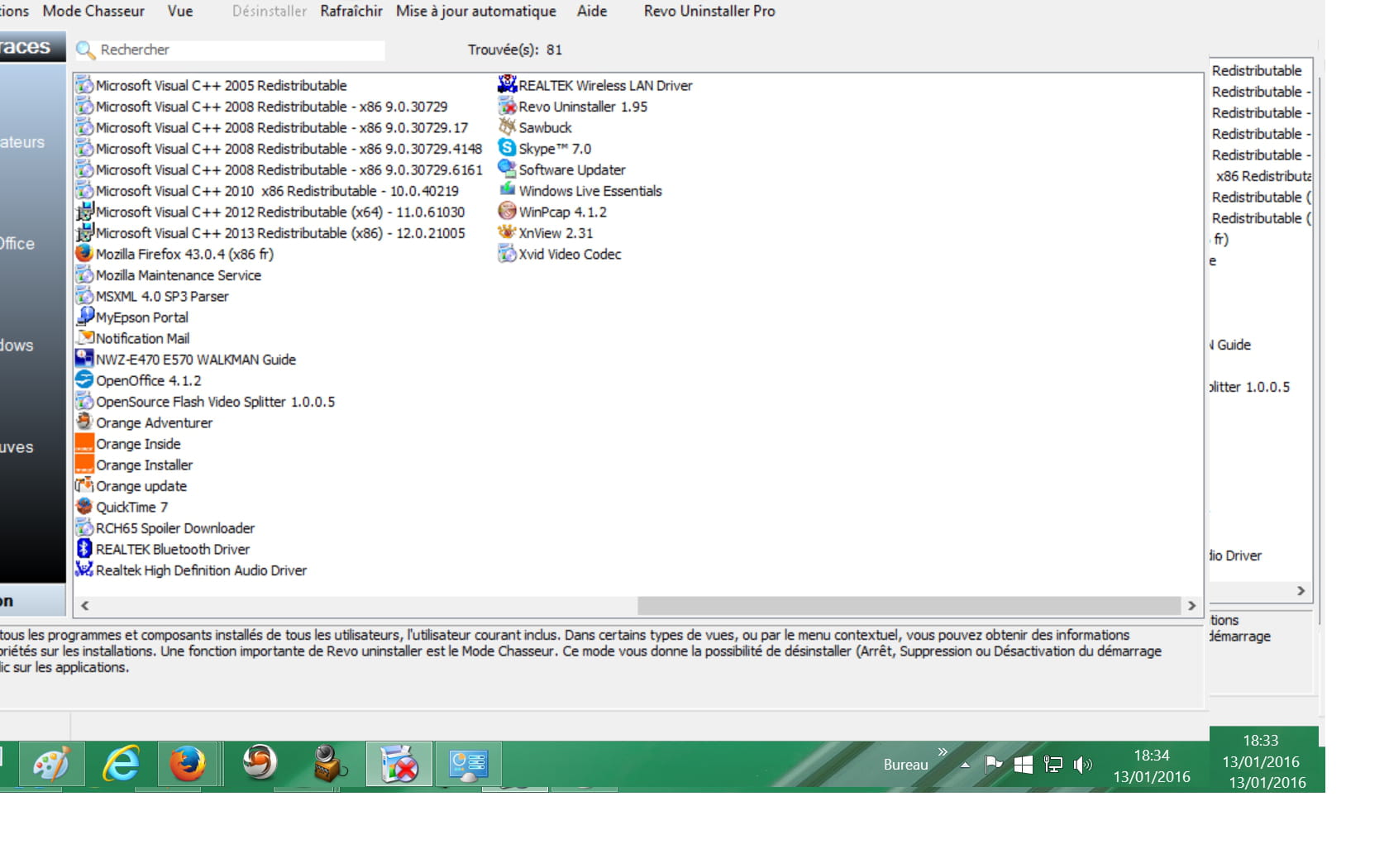This screenshot has width=1389, height=868.
Task: Click the Orange Adventurer icon
Action: click(x=84, y=422)
